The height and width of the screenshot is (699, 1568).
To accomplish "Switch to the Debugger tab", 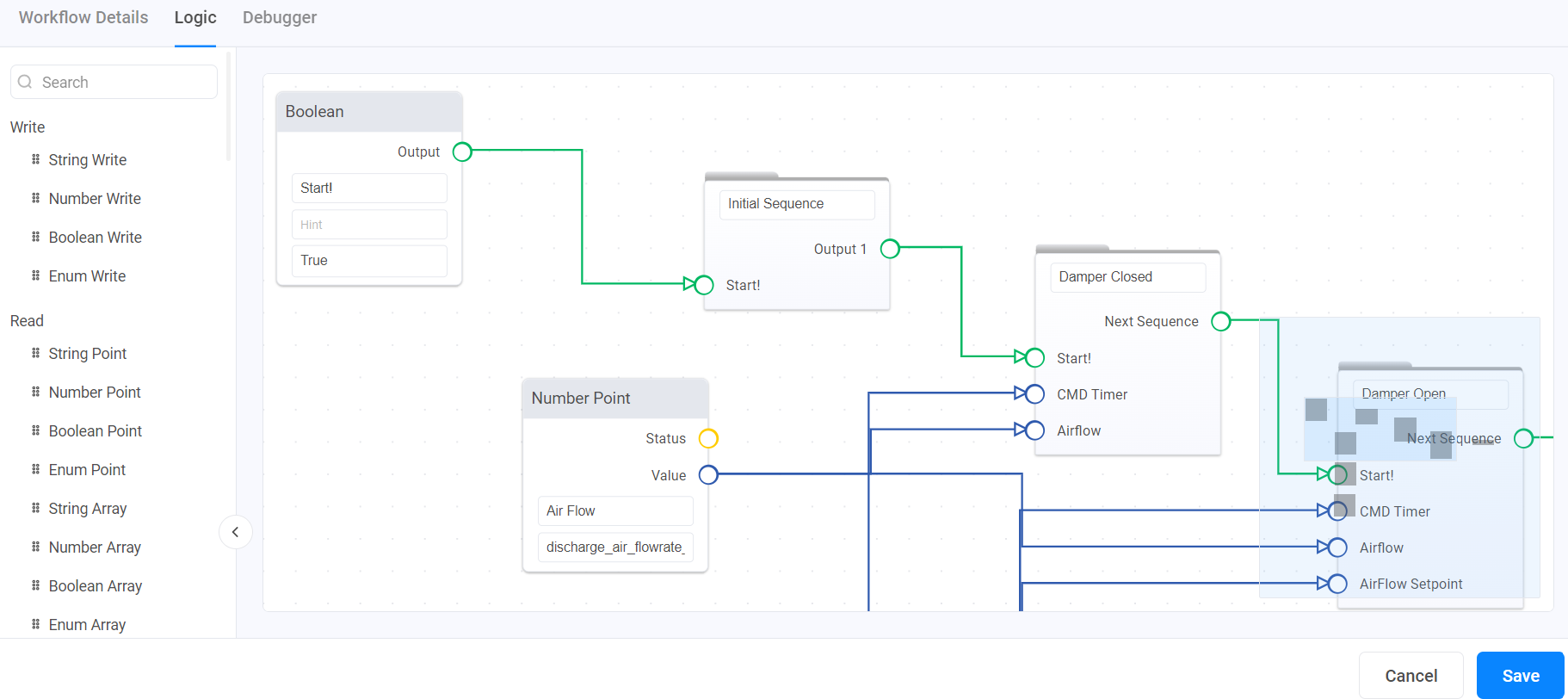I will [279, 18].
